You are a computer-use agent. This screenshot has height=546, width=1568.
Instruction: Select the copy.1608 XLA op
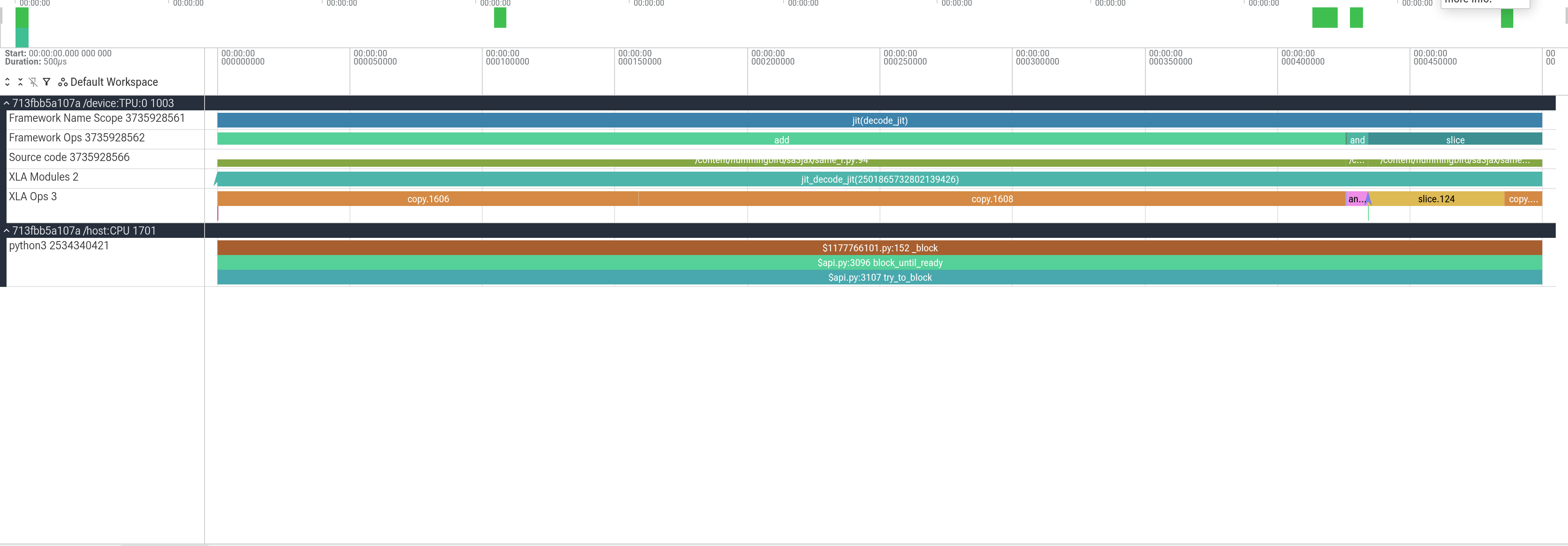[x=991, y=199]
